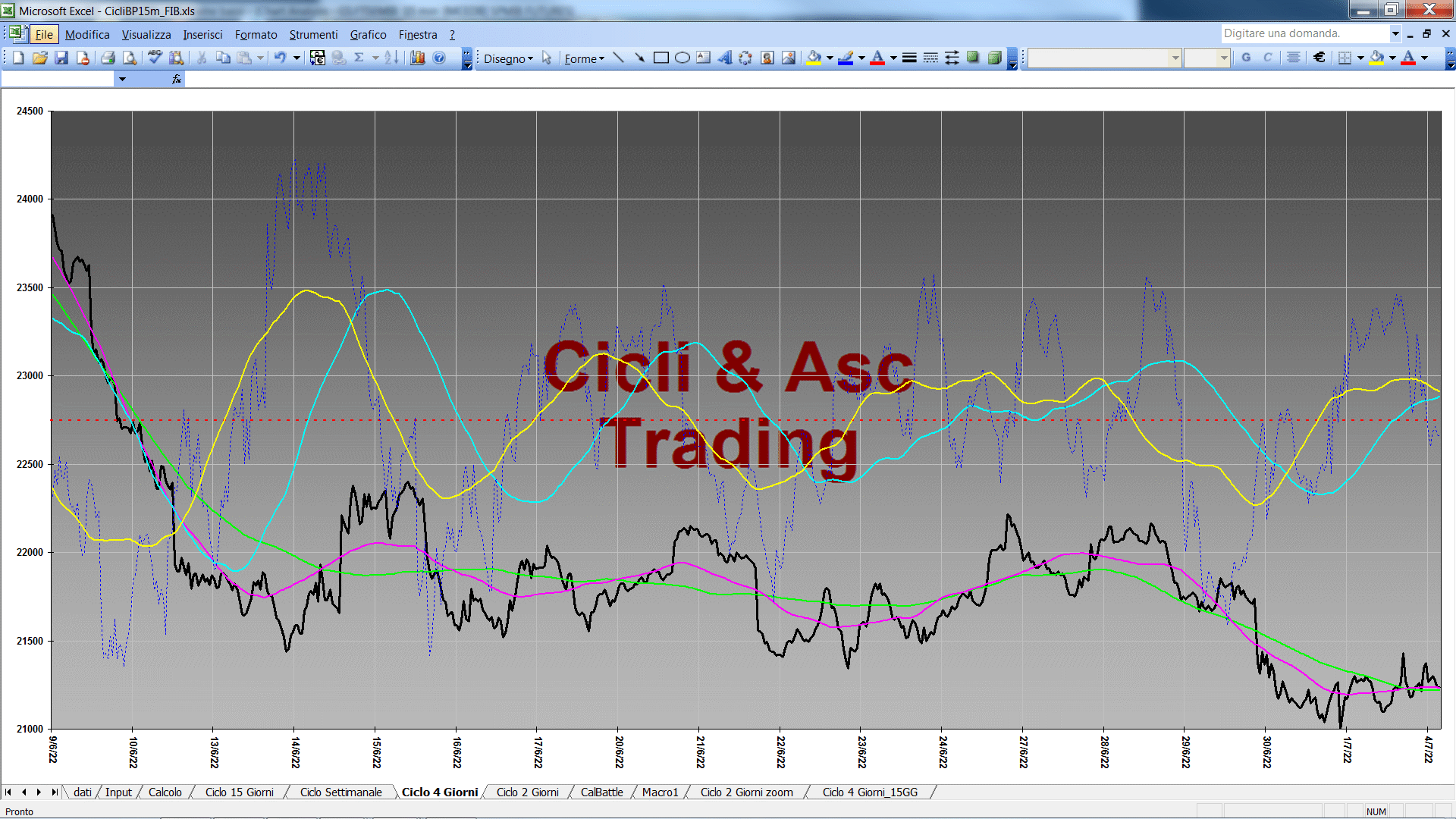This screenshot has width=1456, height=819.
Task: Toggle Bold (G) formatting
Action: coord(1246,58)
